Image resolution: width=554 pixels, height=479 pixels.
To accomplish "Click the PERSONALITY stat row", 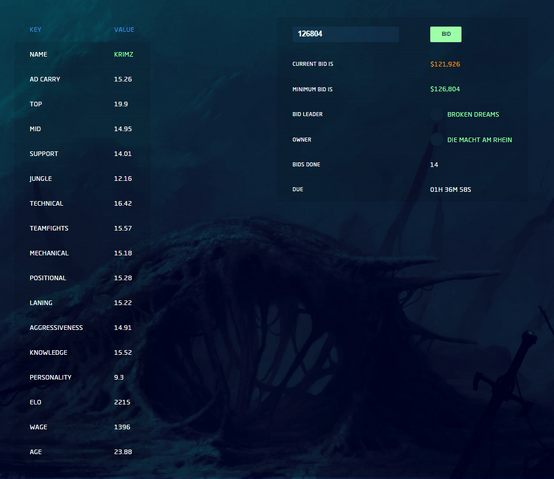I will (82, 377).
